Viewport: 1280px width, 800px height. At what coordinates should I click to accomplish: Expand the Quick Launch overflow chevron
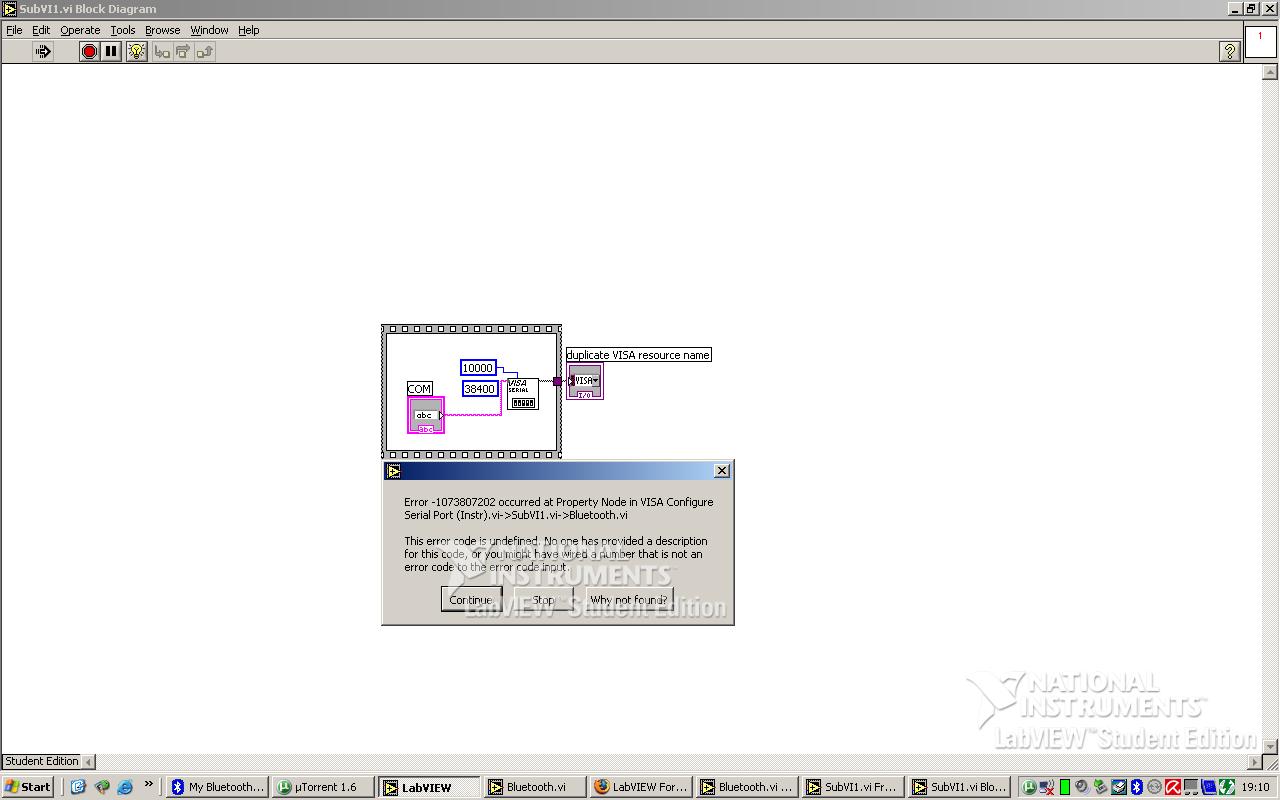[149, 785]
